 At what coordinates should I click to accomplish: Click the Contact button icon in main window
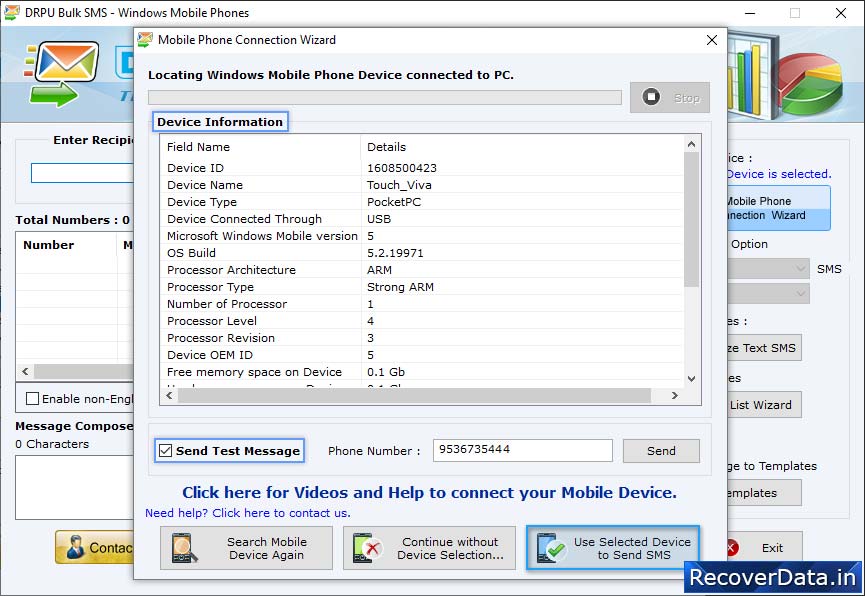click(x=76, y=547)
